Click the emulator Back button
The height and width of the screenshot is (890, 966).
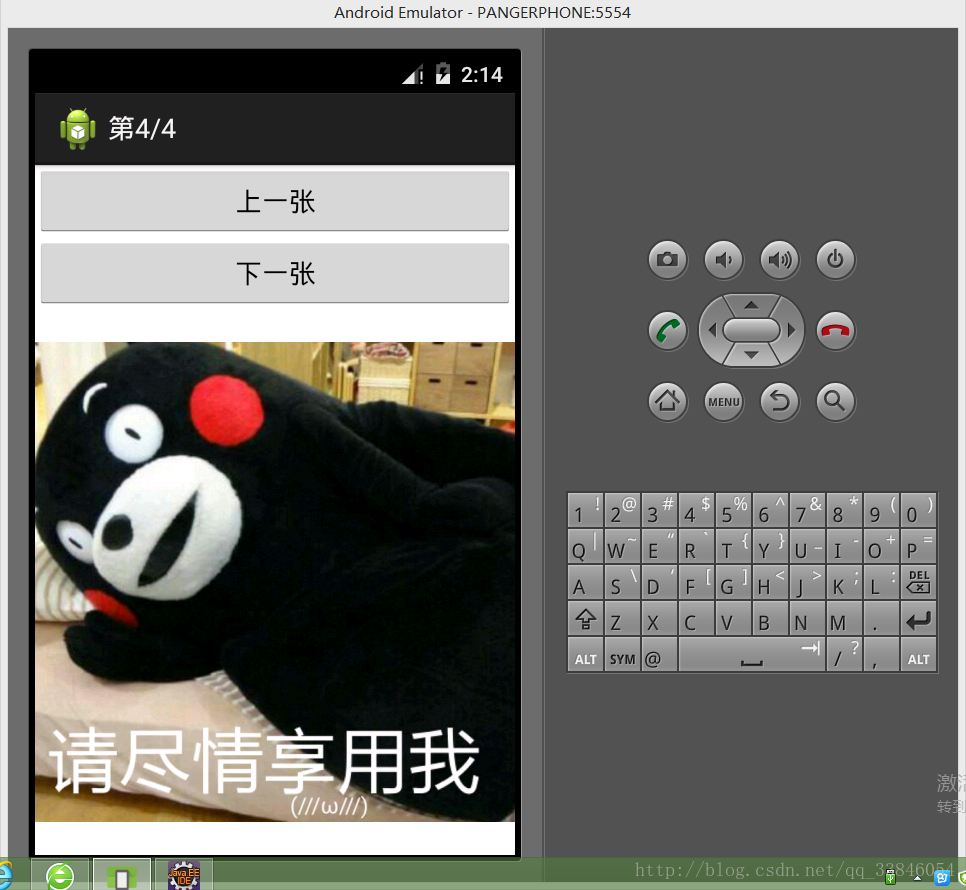pyautogui.click(x=779, y=402)
